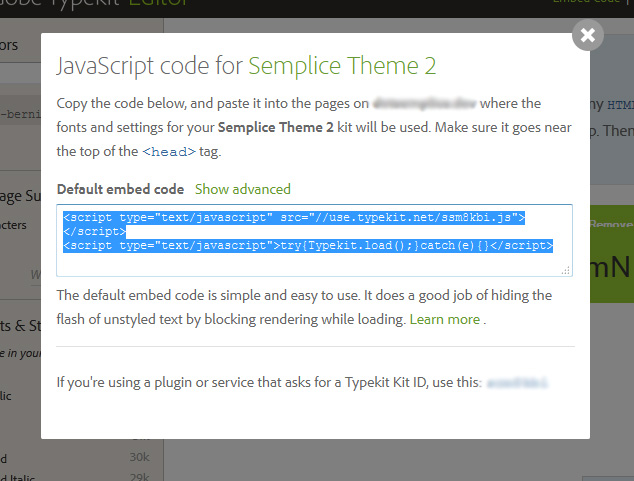Click the Semplice Theme 2 title text
This screenshot has width=634, height=481.
pyautogui.click(x=342, y=67)
